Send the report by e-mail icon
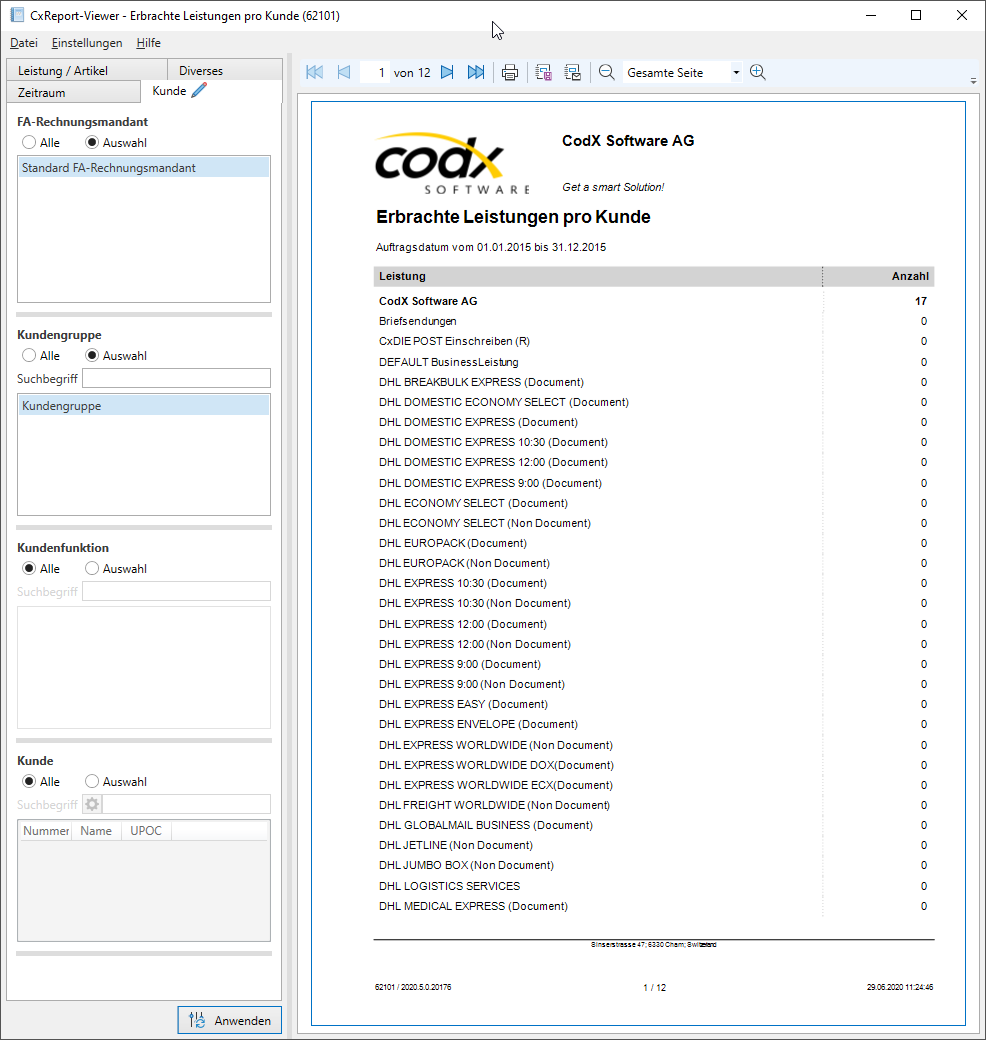Image resolution: width=986 pixels, height=1040 pixels. tap(572, 72)
